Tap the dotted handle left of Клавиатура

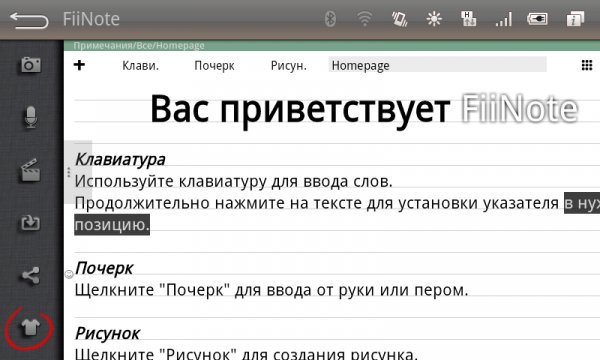click(68, 172)
